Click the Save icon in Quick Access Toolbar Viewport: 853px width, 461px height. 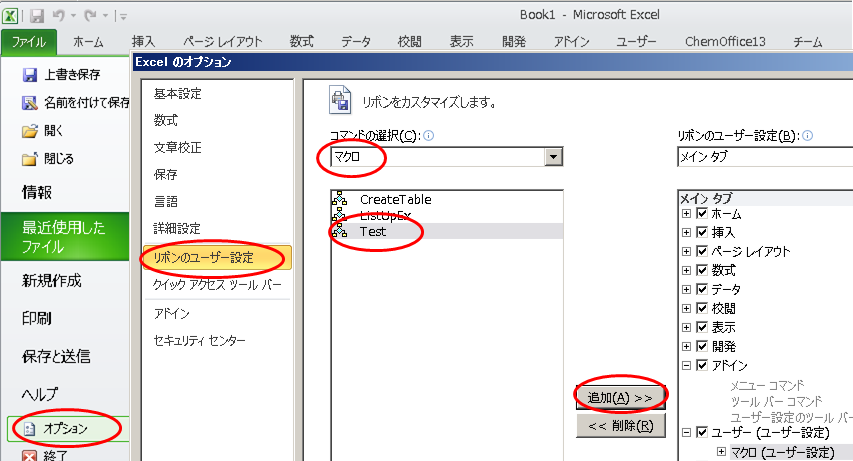point(36,16)
